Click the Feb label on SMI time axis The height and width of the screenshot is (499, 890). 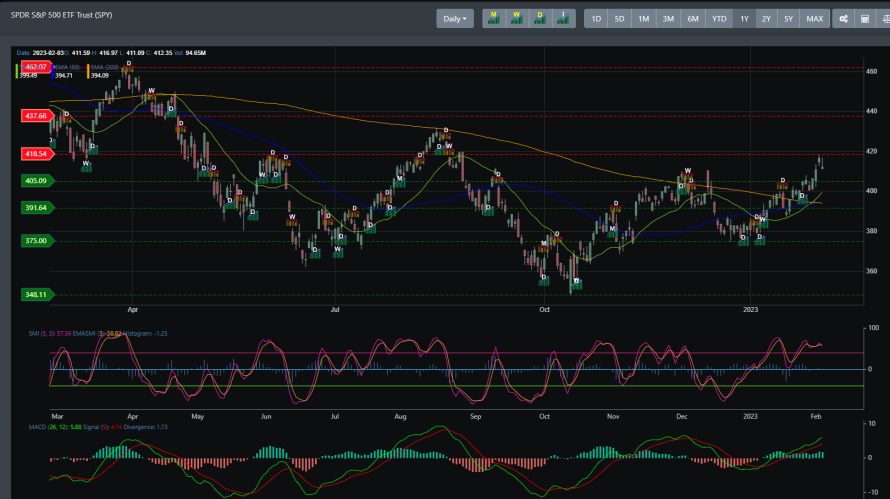click(x=816, y=417)
